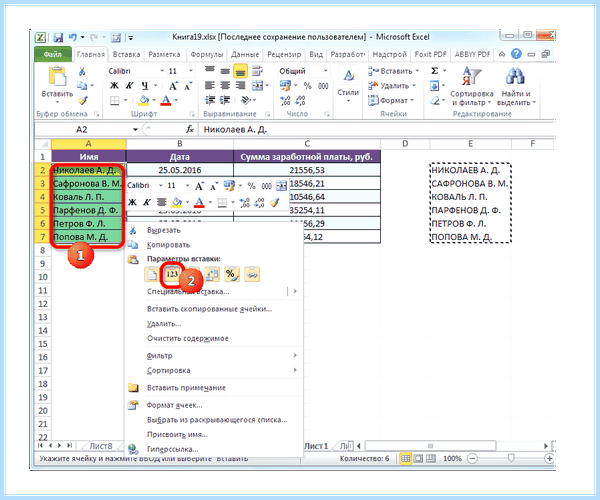
Task: Click ribbon Font Color red A
Action: [166, 100]
